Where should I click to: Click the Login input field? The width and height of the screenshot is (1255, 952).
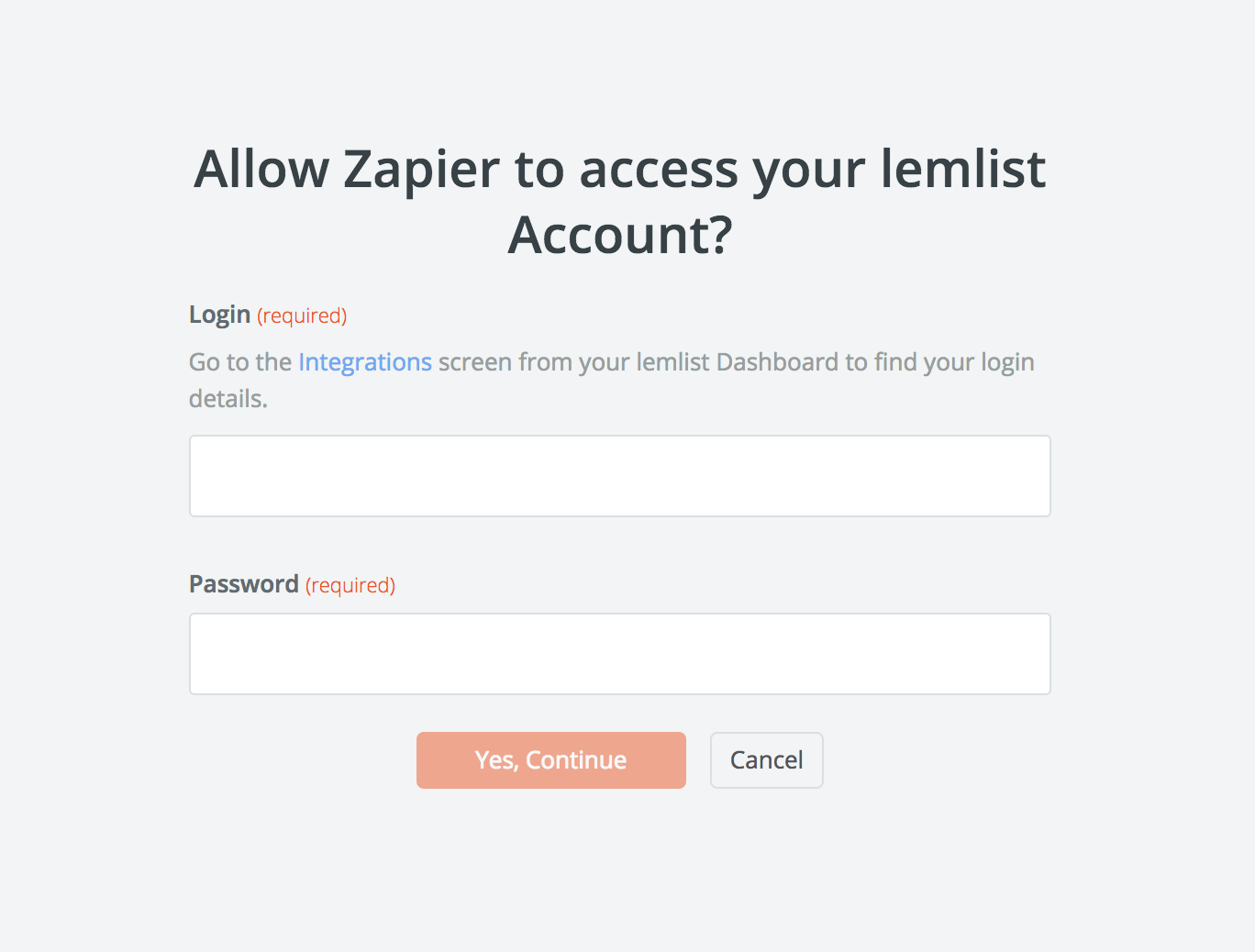[619, 476]
